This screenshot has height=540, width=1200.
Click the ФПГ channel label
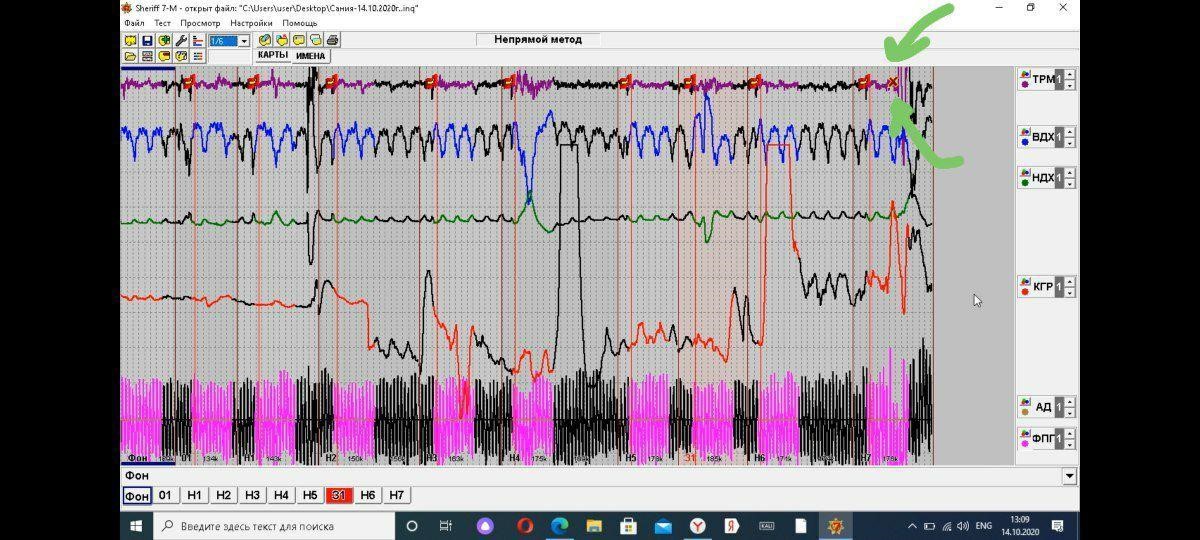pos(1043,439)
